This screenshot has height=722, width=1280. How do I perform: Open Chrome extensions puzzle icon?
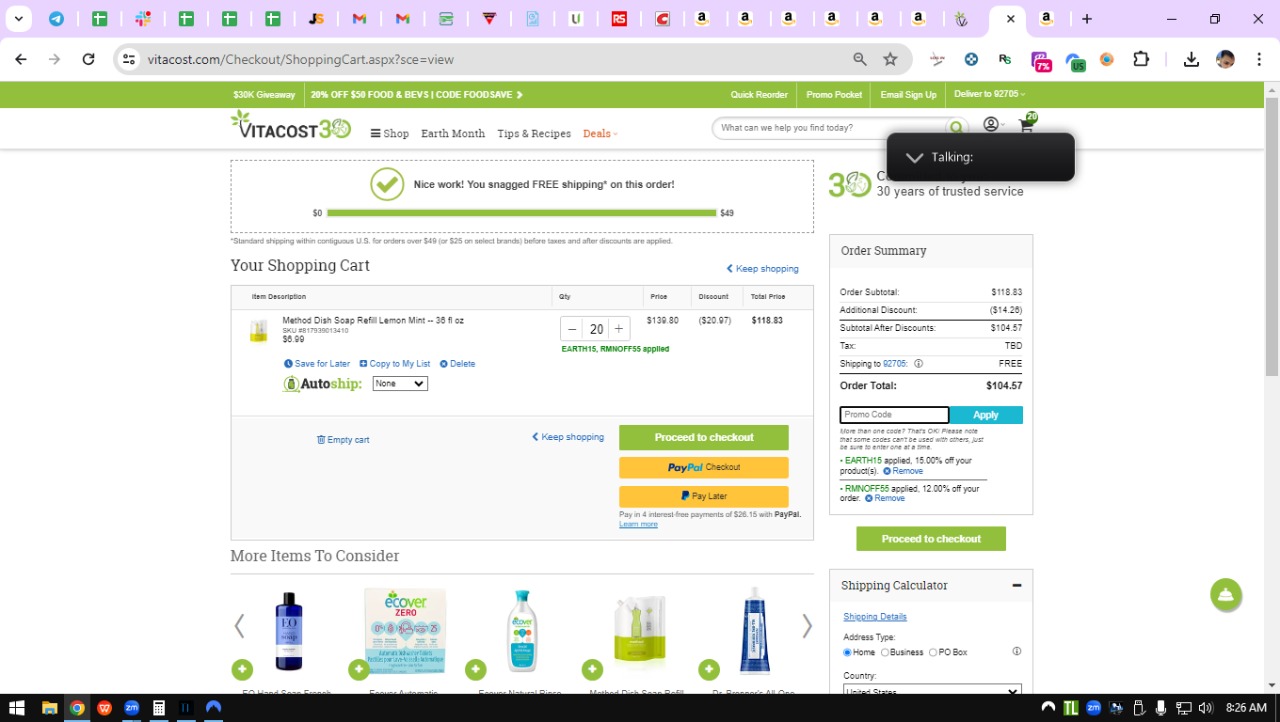(1141, 59)
